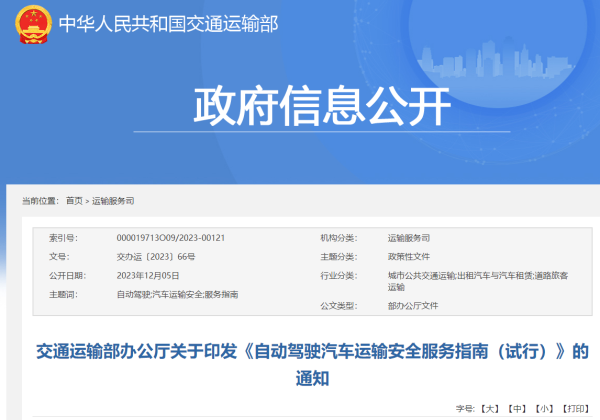The height and width of the screenshot is (420, 600).
Task: Click the keywords 自动驾驶;汽车运输安全;服务指南
Action: coord(177,294)
